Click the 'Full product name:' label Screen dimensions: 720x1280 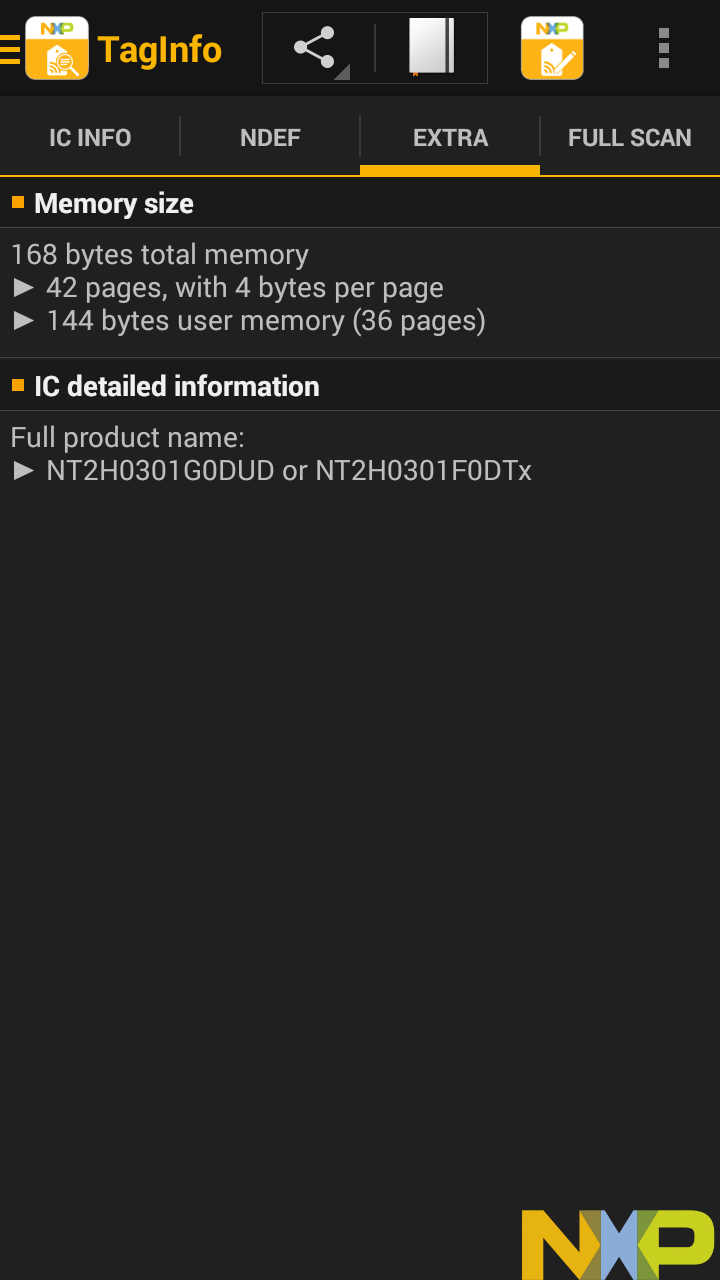[128, 438]
